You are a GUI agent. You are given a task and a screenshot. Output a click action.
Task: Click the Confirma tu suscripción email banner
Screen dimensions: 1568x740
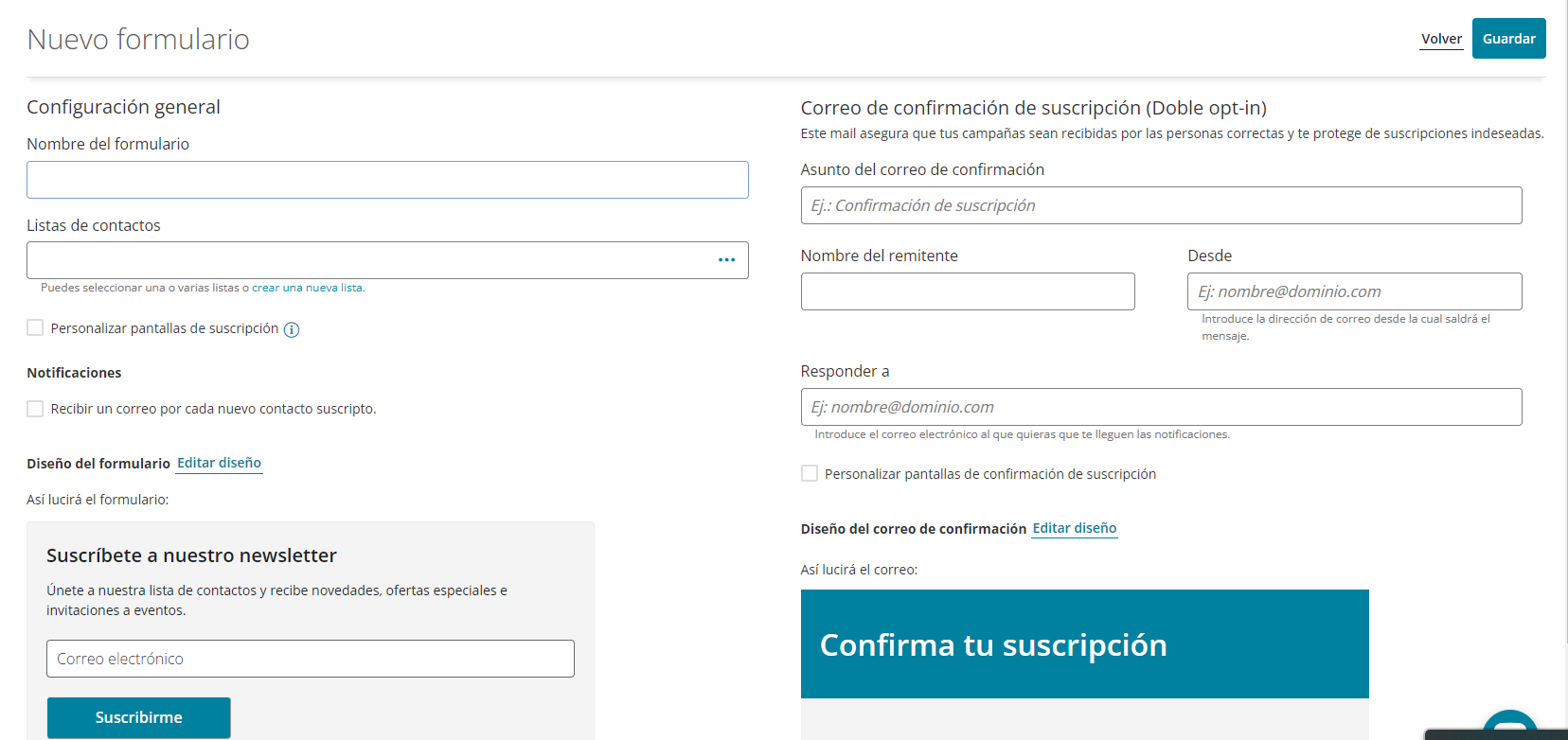coord(1085,644)
